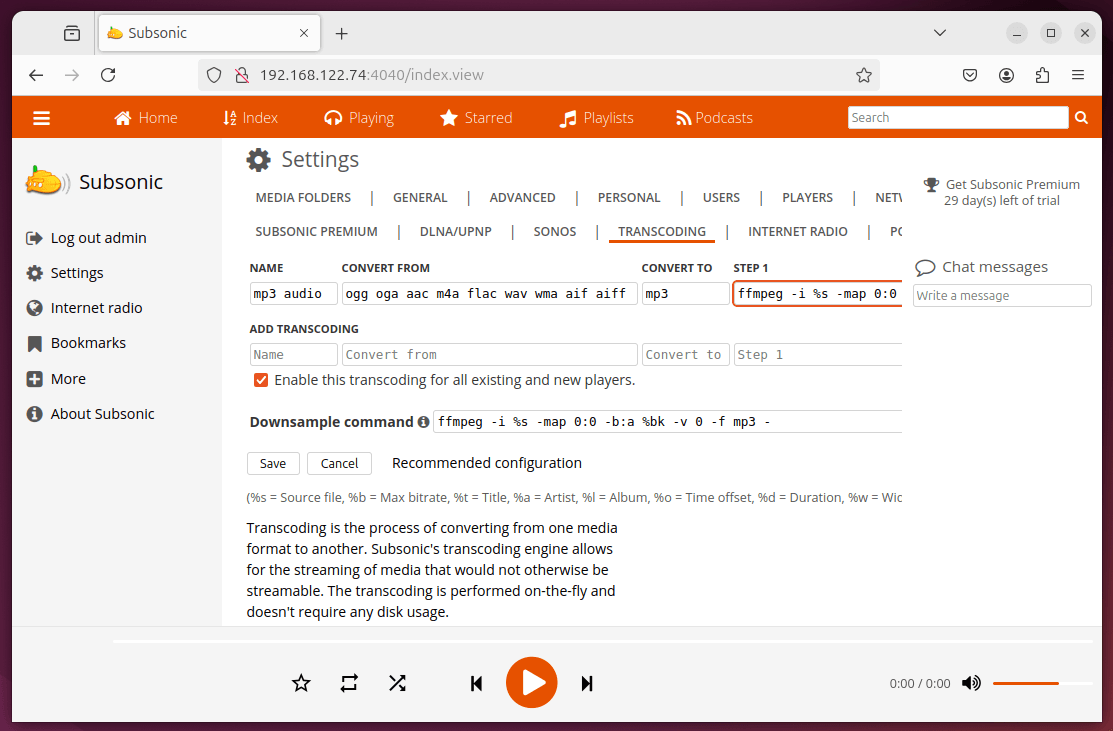Click Log out admin in sidebar
1113x731 pixels.
86,238
